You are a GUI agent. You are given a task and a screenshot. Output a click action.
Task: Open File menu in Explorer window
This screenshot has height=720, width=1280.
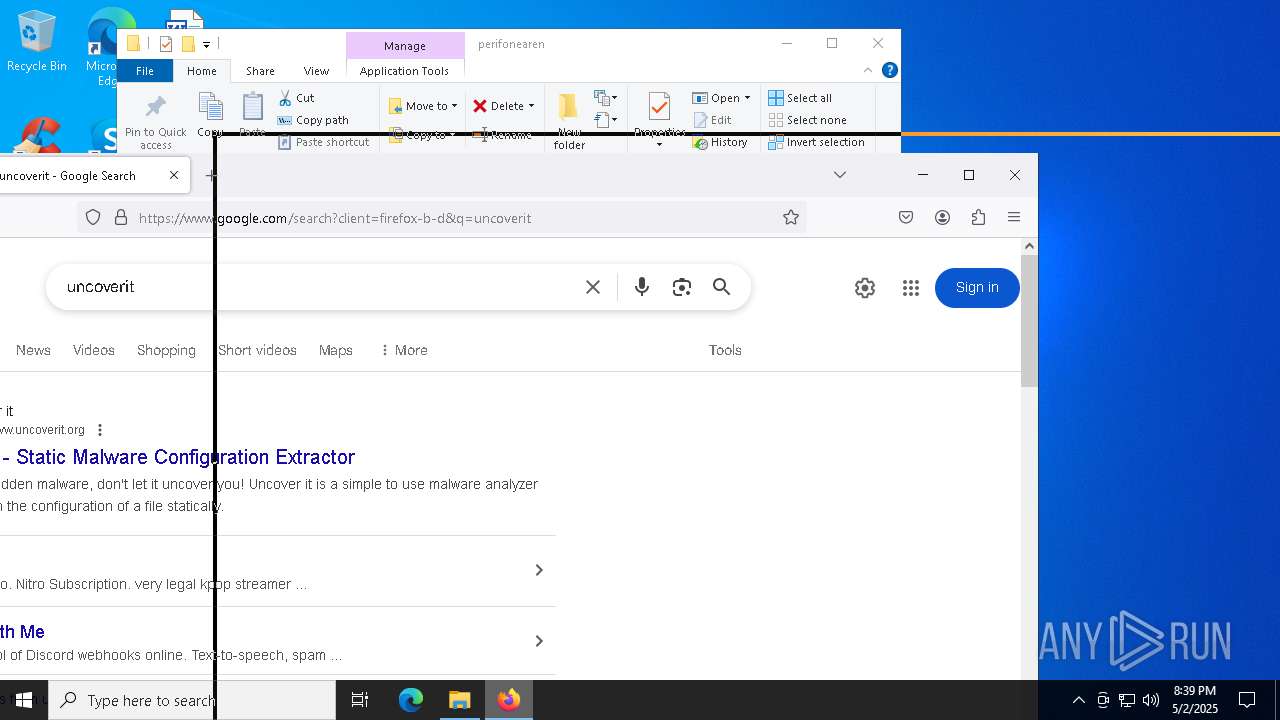[x=145, y=71]
